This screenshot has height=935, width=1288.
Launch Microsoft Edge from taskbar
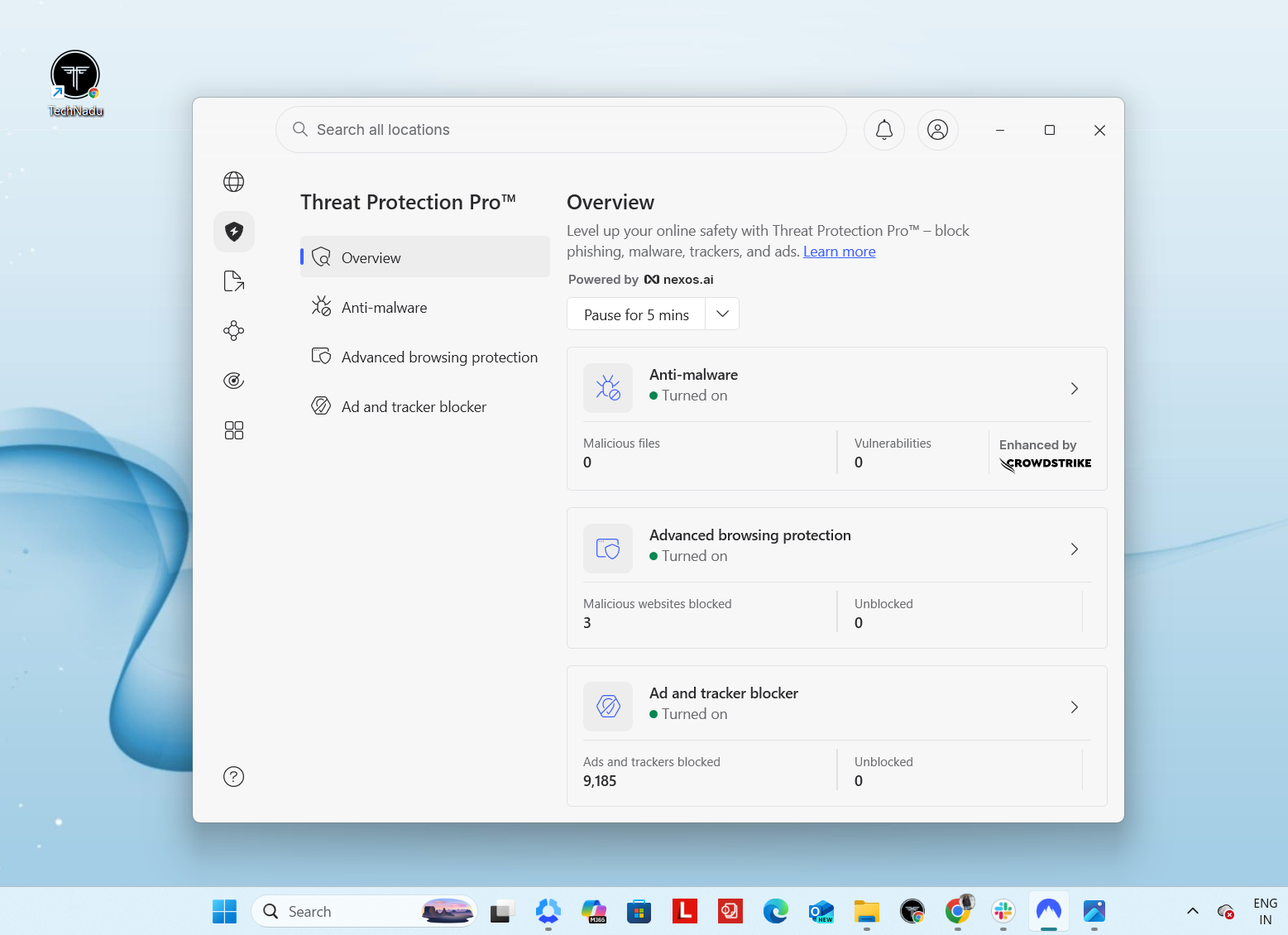coord(775,911)
